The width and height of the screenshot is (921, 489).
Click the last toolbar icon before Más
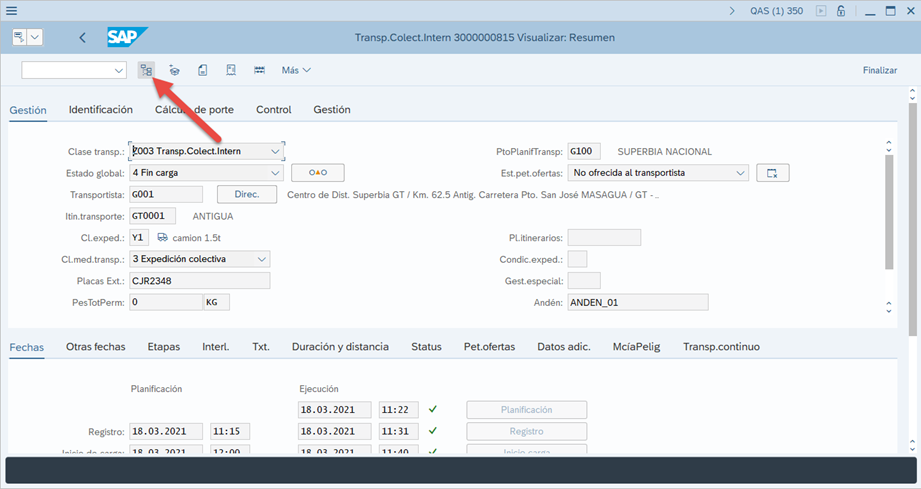pyautogui.click(x=259, y=70)
